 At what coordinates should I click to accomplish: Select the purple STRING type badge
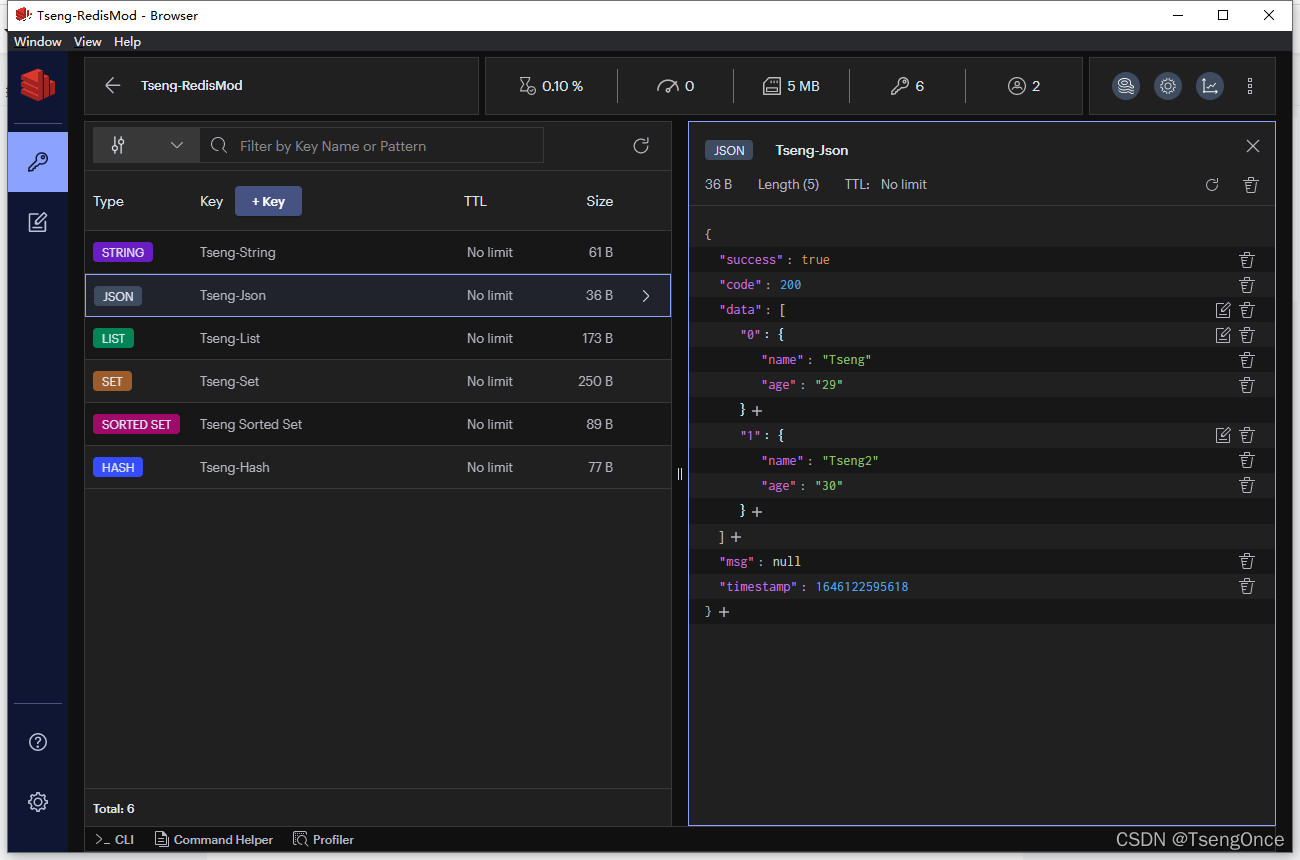pos(122,252)
